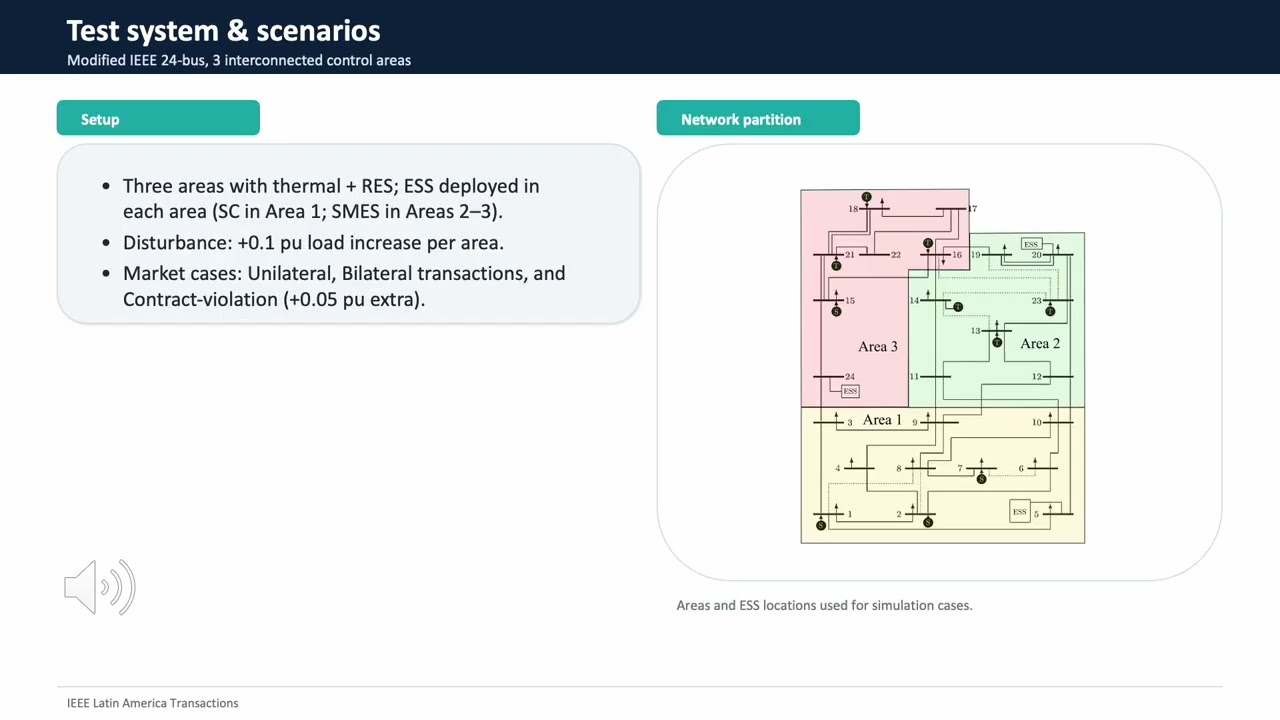1280x720 pixels.
Task: Click the ESS box beside bus 20
Action: pyautogui.click(x=1031, y=244)
